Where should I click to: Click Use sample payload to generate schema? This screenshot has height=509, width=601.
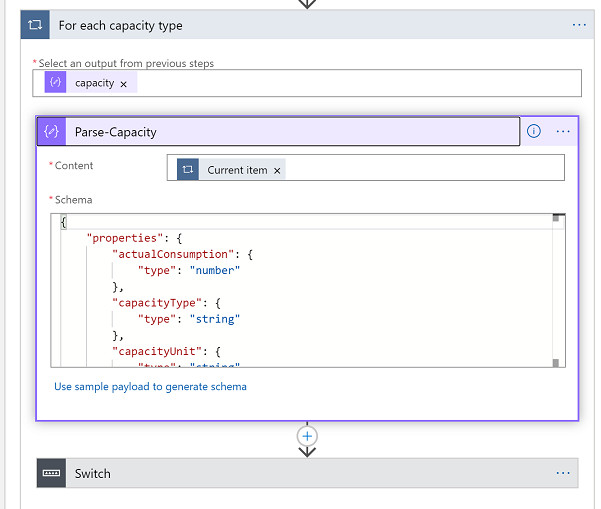click(150, 386)
